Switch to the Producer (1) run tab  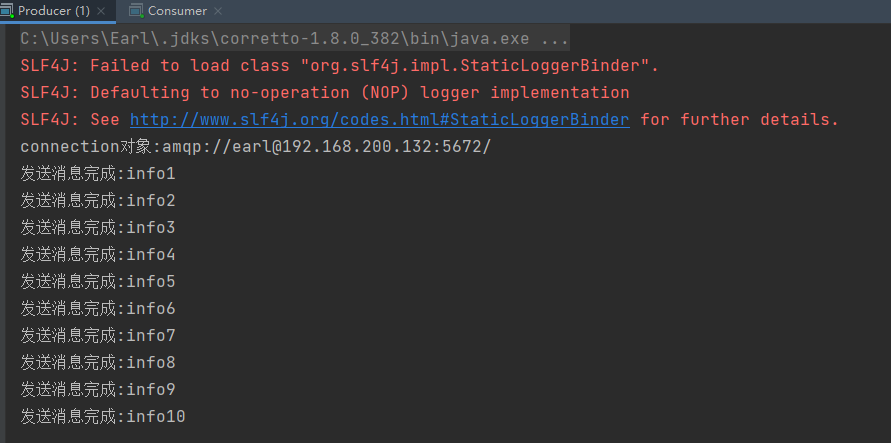coord(53,11)
